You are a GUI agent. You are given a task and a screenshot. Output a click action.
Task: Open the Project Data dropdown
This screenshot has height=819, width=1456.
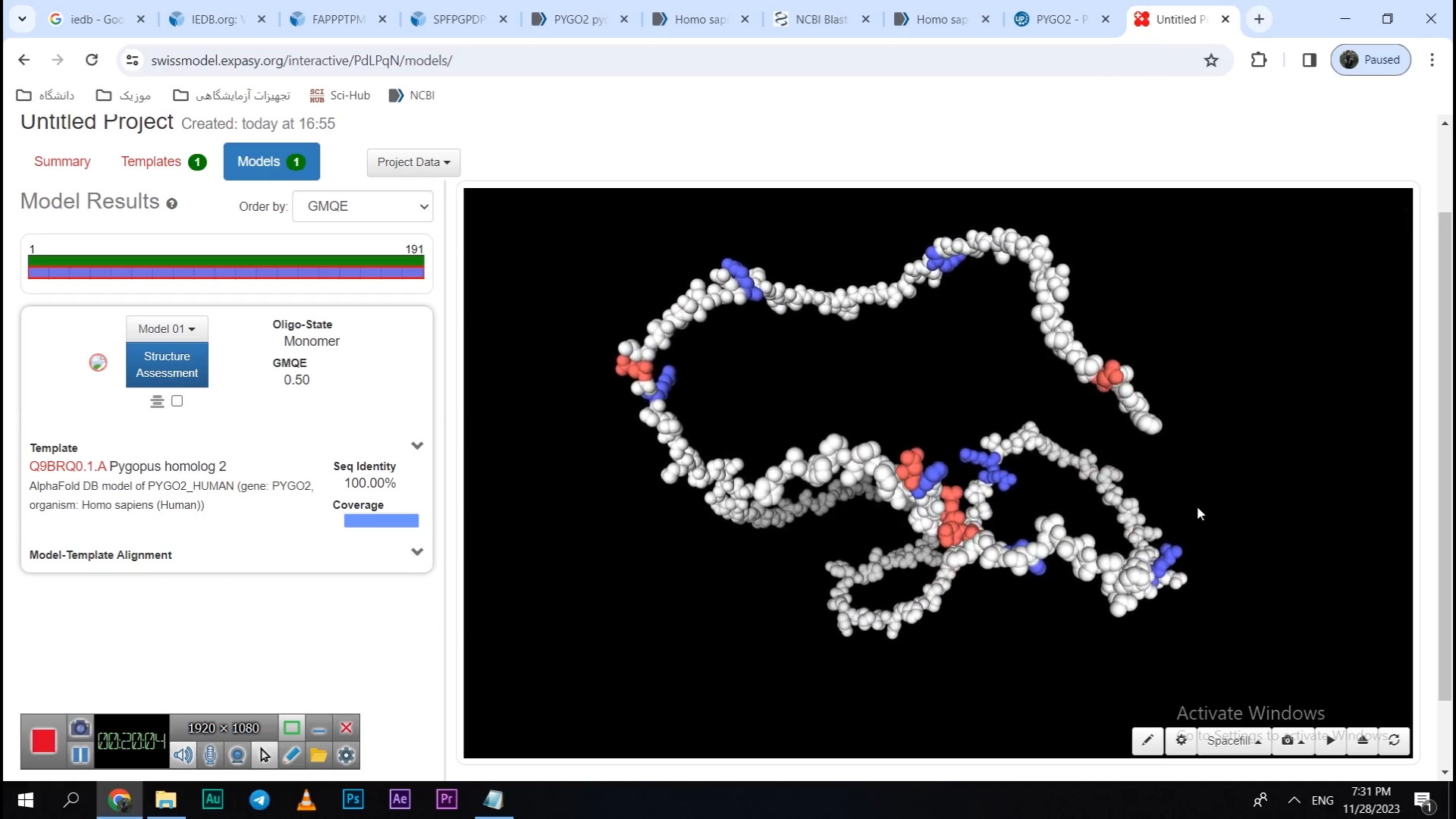pos(413,162)
